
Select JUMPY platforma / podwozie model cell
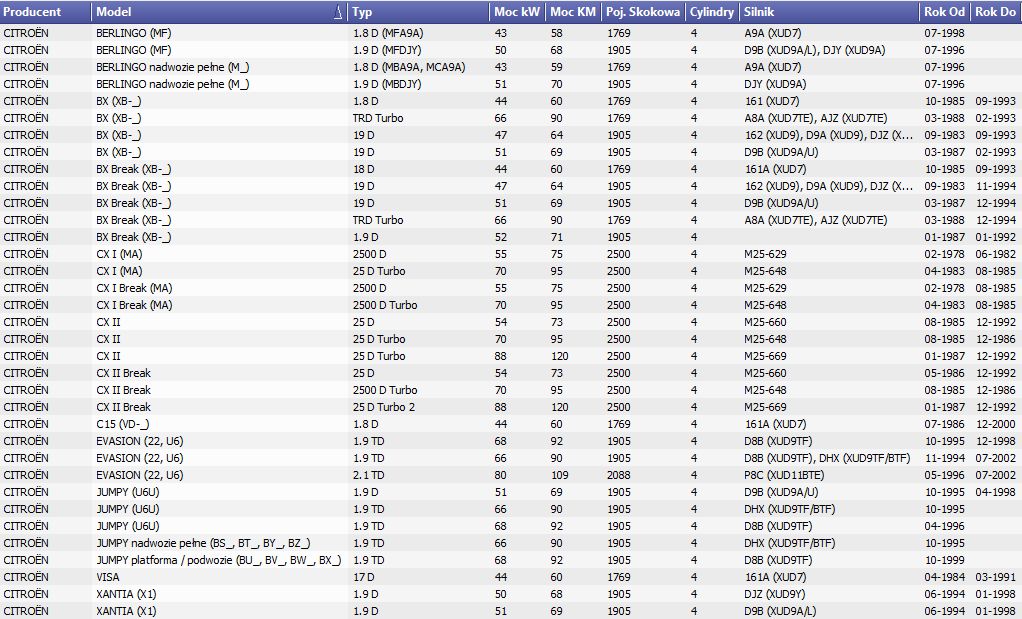coord(218,560)
